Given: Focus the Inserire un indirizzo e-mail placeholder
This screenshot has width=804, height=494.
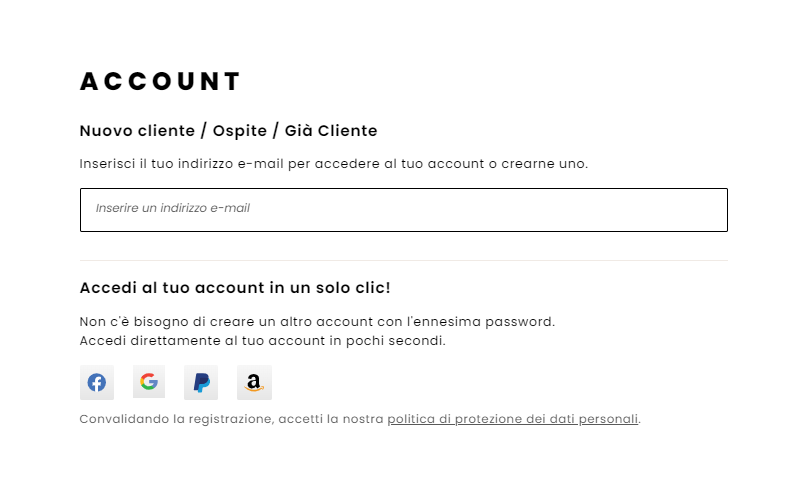Looking at the screenshot, I should click(x=173, y=208).
